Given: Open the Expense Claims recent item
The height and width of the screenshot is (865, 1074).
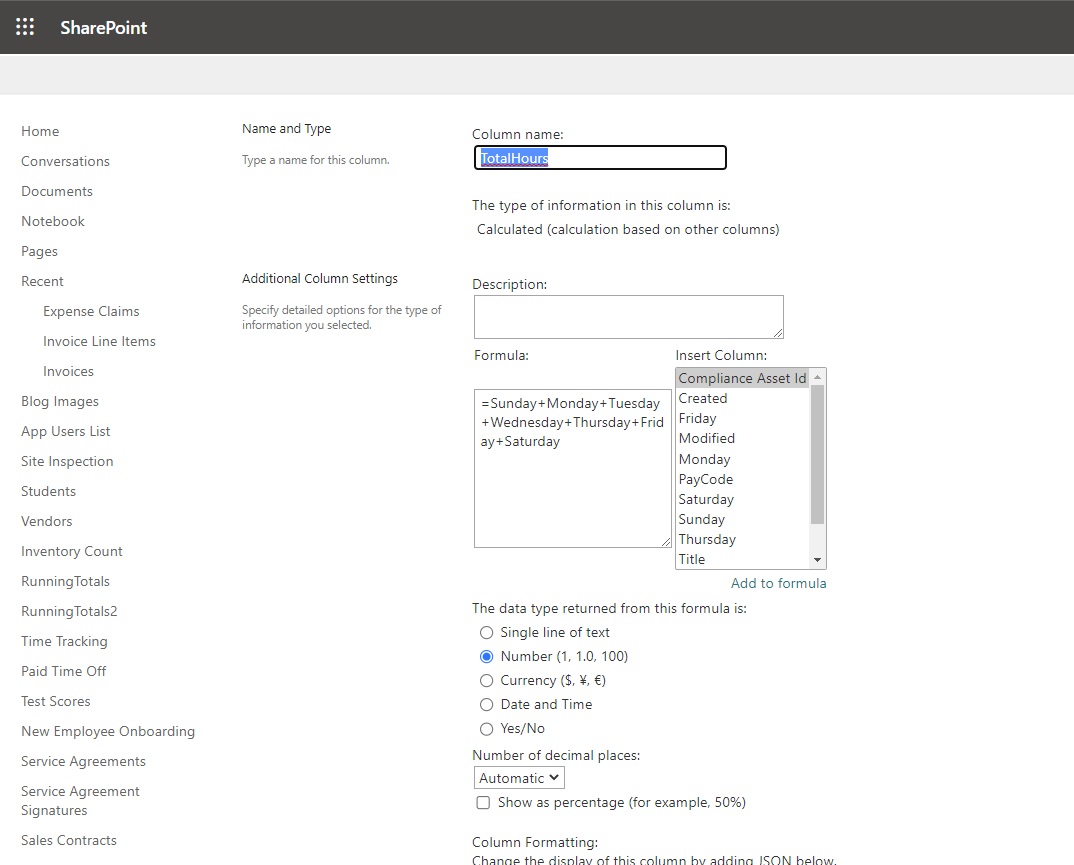Looking at the screenshot, I should point(91,311).
